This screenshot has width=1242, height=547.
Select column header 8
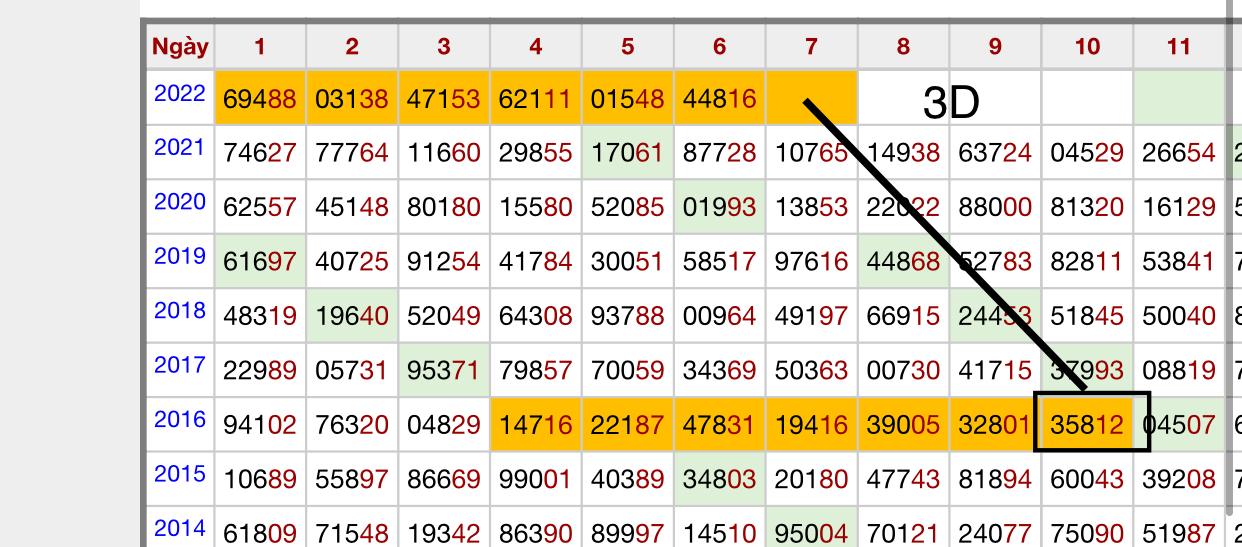[x=904, y=46]
